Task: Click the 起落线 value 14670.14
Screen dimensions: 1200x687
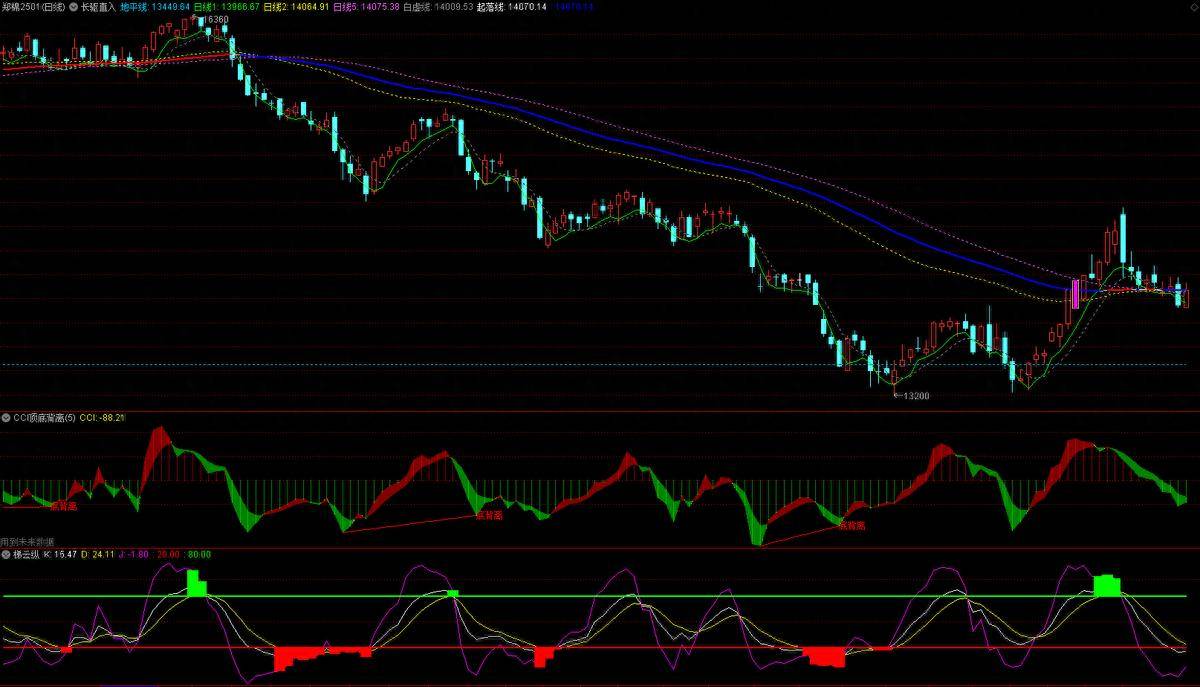Action: pyautogui.click(x=528, y=6)
